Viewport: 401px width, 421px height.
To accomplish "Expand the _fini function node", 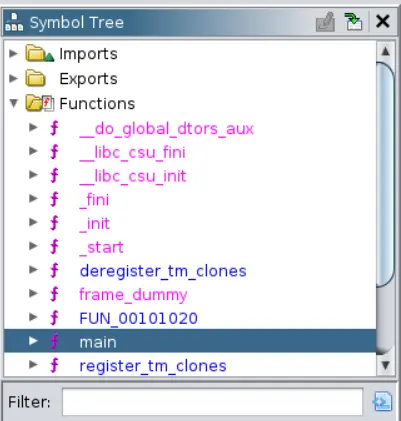I will [x=33, y=198].
